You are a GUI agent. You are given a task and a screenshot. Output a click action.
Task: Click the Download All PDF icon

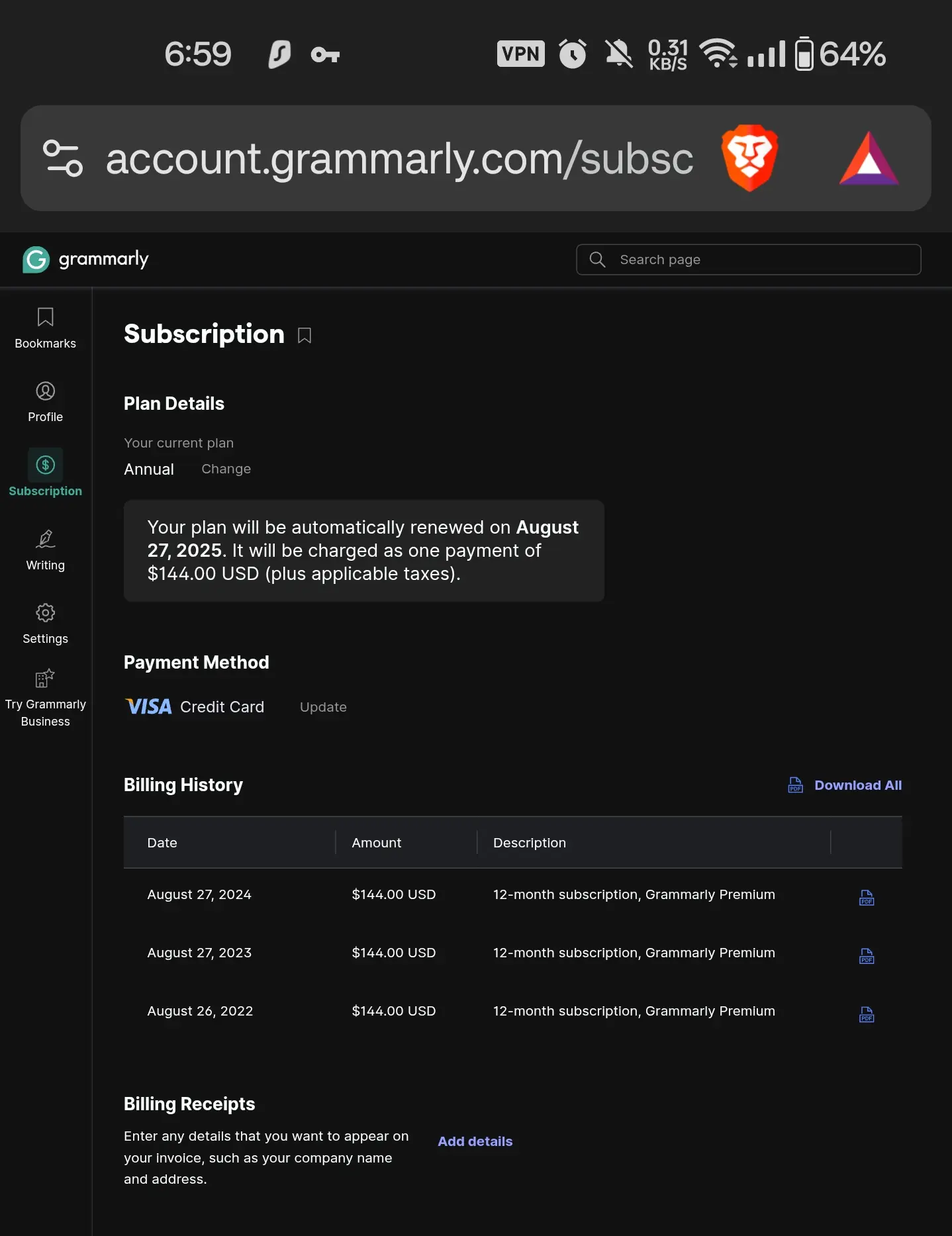pos(795,785)
